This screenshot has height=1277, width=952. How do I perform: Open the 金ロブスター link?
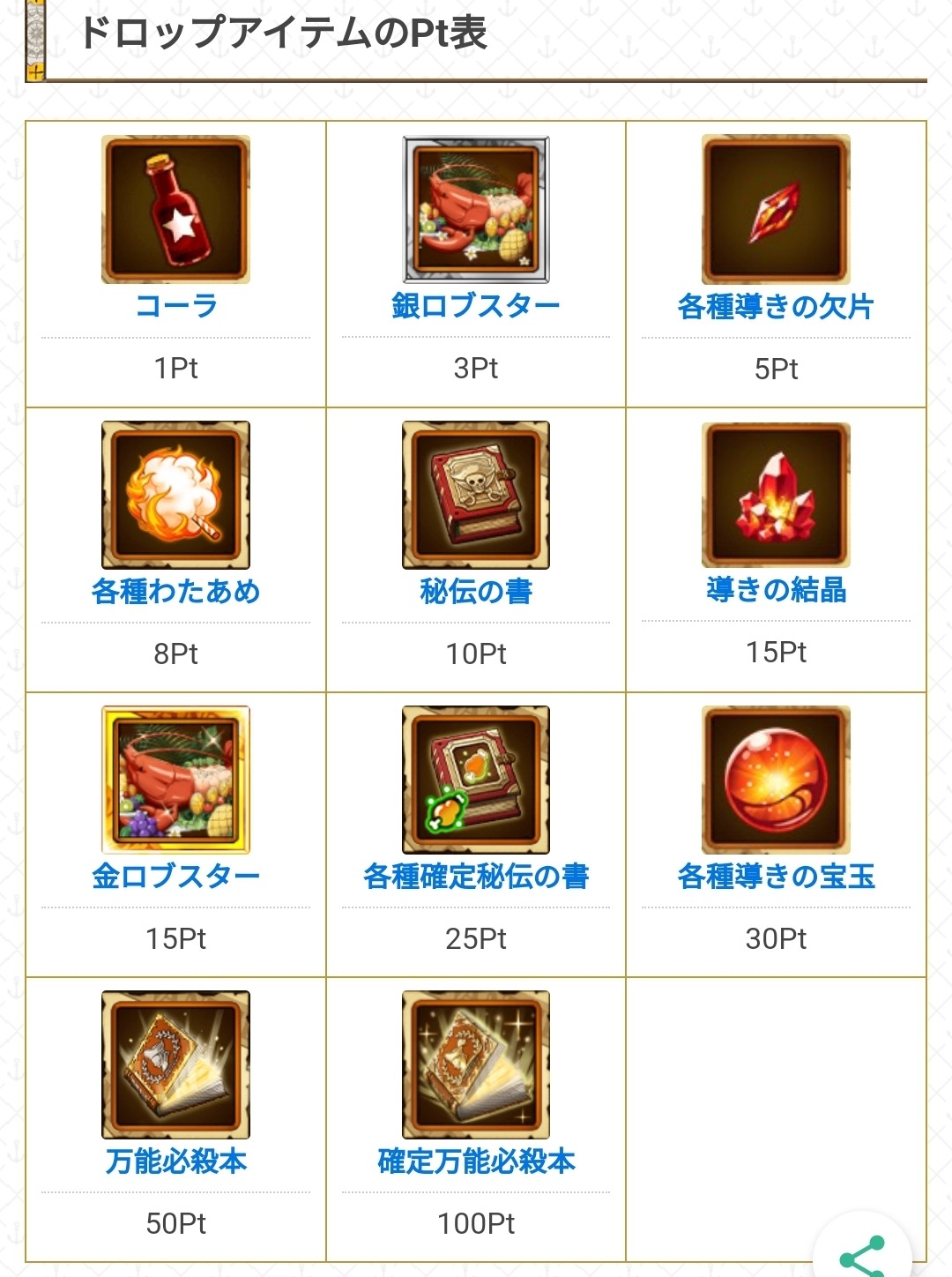[x=175, y=876]
